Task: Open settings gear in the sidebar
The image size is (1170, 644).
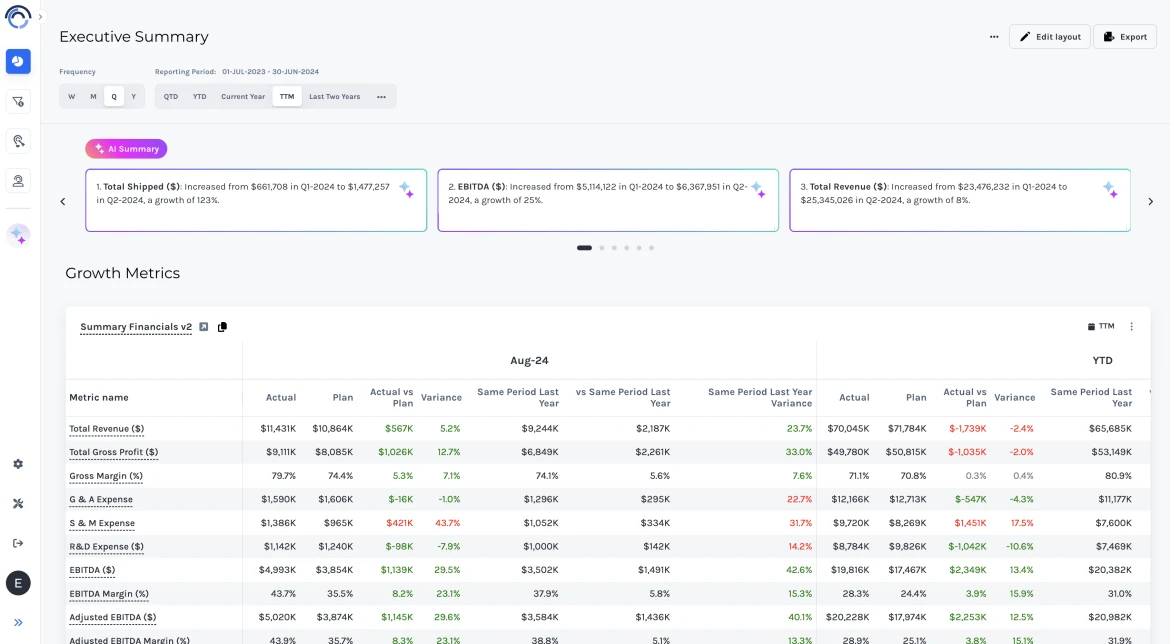Action: click(18, 464)
